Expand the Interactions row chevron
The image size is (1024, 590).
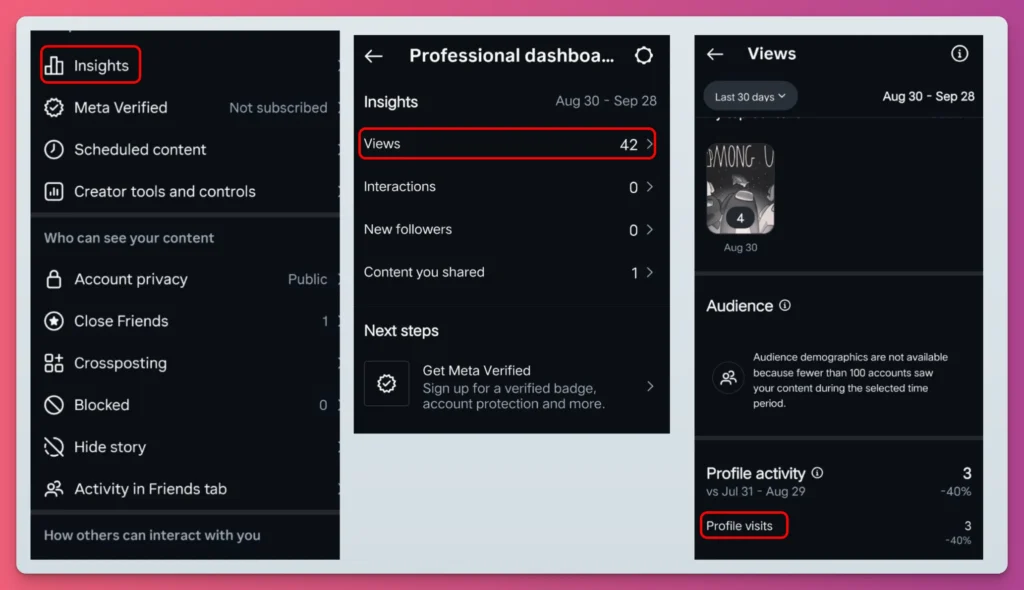(651, 187)
